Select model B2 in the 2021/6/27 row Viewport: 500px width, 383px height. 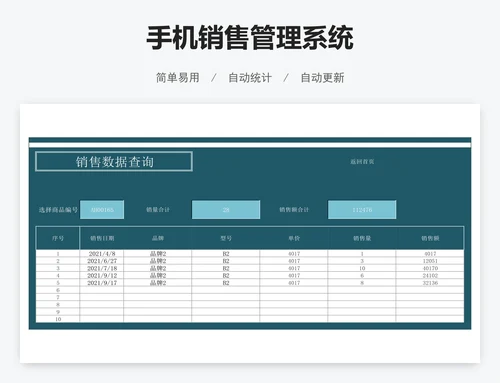tap(226, 261)
